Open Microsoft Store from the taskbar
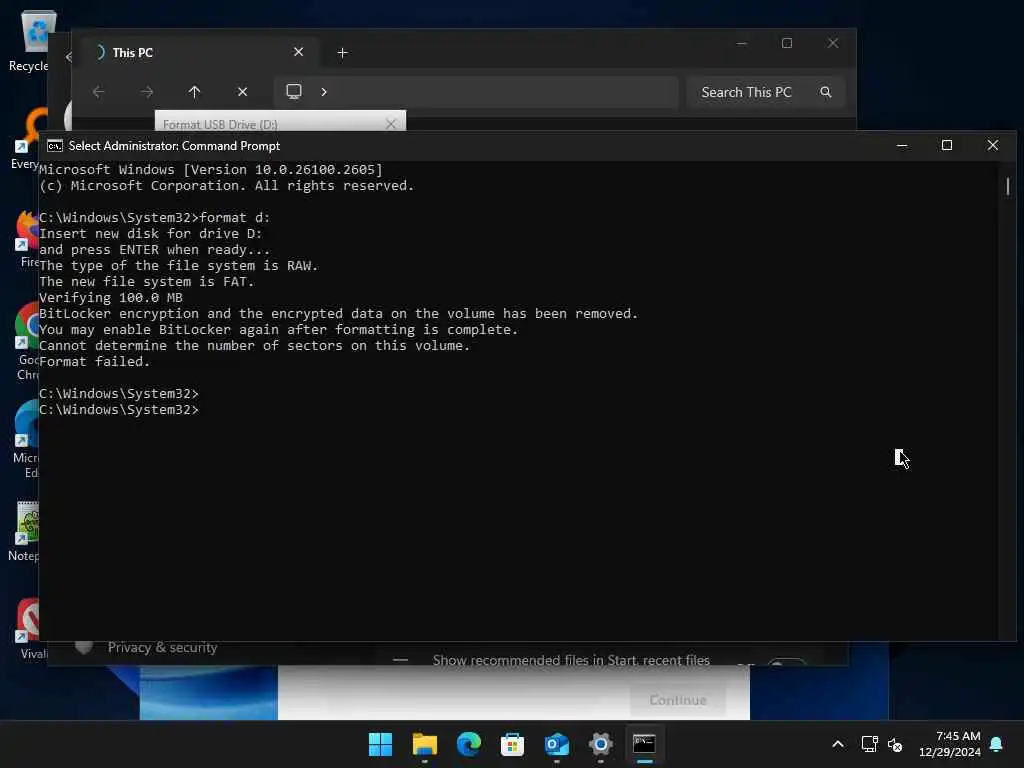1024x768 pixels. click(512, 744)
